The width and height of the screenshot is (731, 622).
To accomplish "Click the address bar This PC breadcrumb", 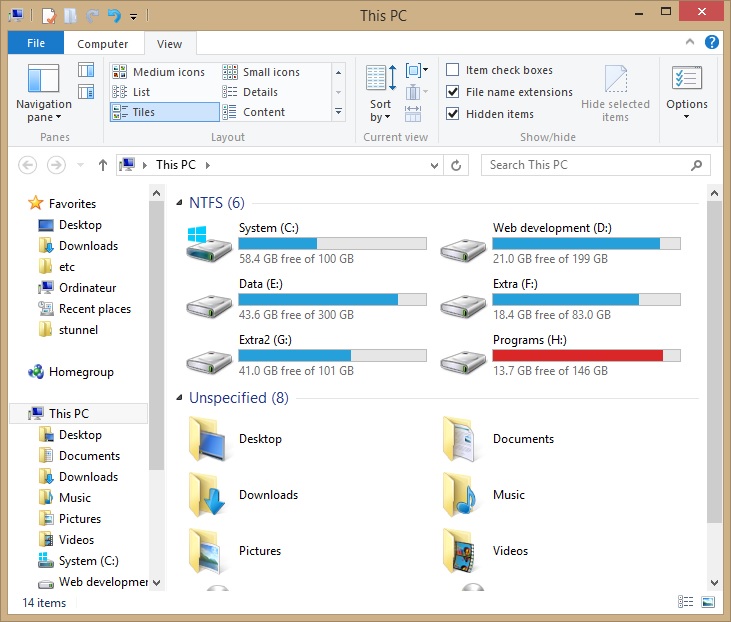I will 176,165.
